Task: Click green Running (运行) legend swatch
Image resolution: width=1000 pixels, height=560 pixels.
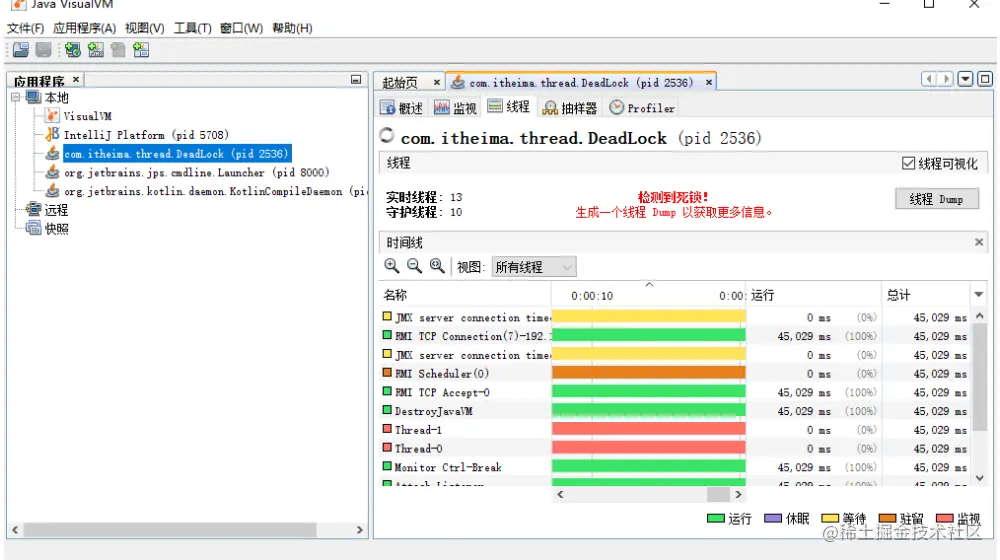Action: pyautogui.click(x=716, y=519)
